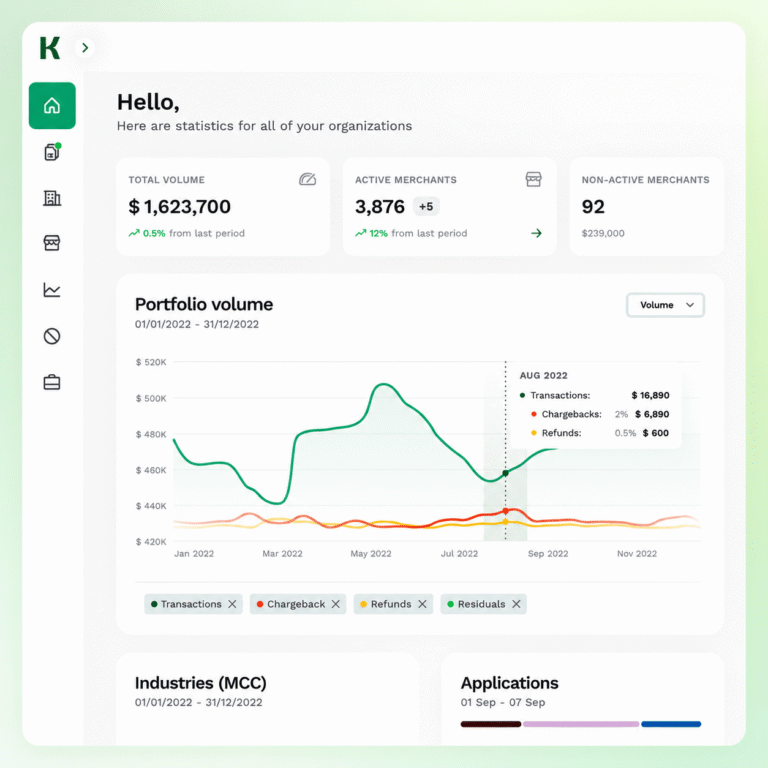The width and height of the screenshot is (768, 768).
Task: Click the Transactions $ 16,890 tooltip row
Action: (595, 395)
